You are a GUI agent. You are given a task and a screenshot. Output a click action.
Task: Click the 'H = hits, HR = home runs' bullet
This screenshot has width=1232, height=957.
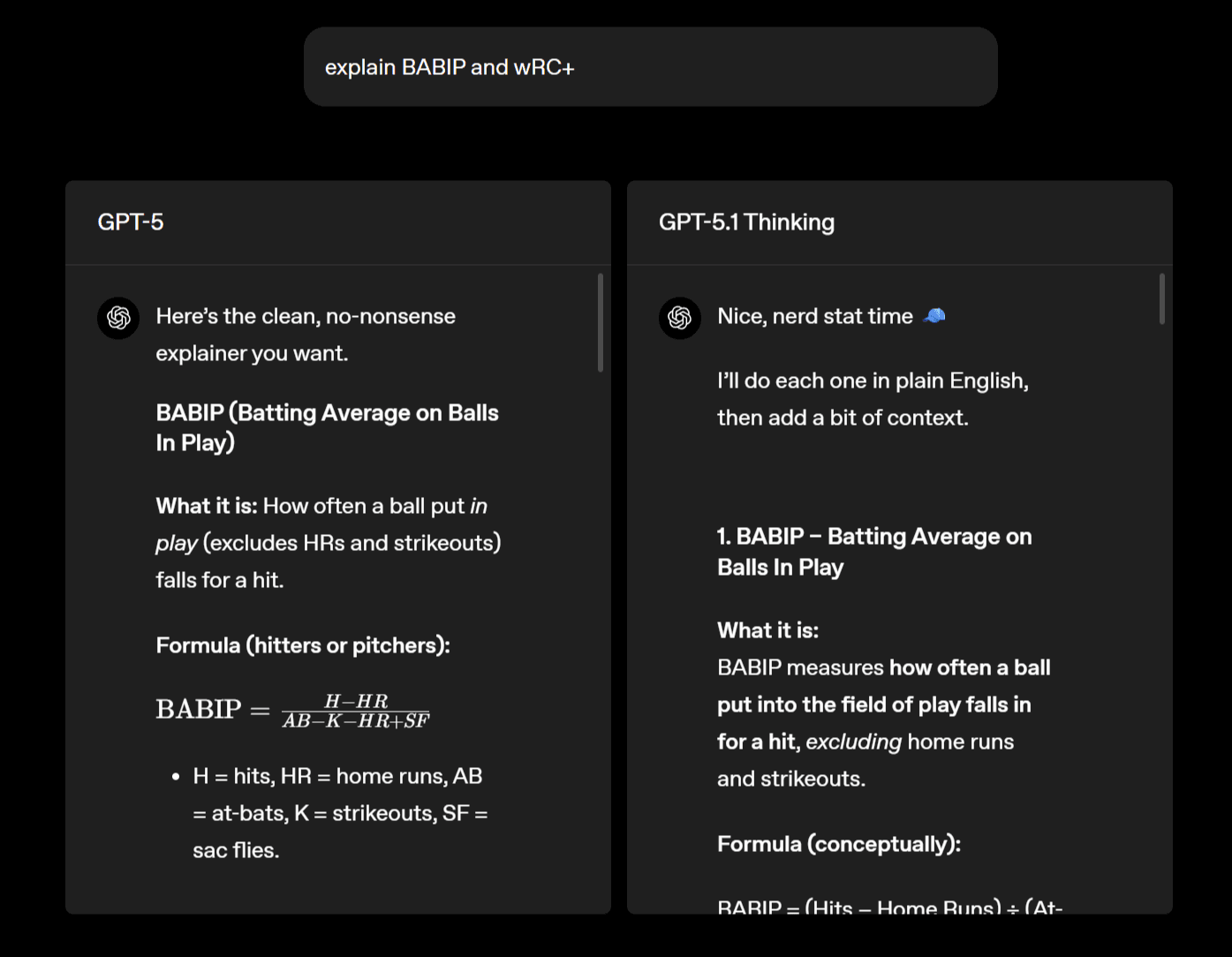click(x=340, y=812)
